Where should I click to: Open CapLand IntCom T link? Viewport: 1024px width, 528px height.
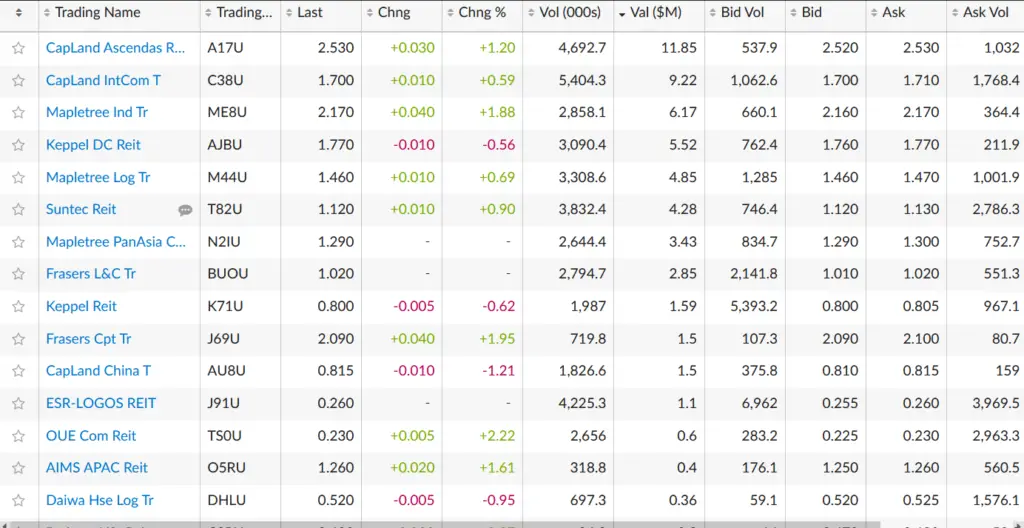tap(103, 80)
